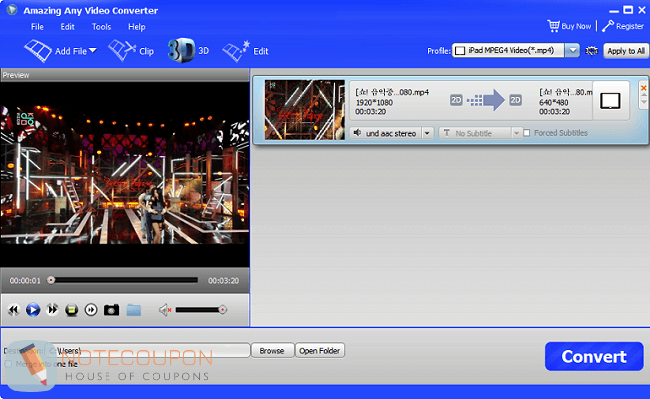Remove the file with orange X
The width and height of the screenshot is (650, 399).
click(643, 88)
